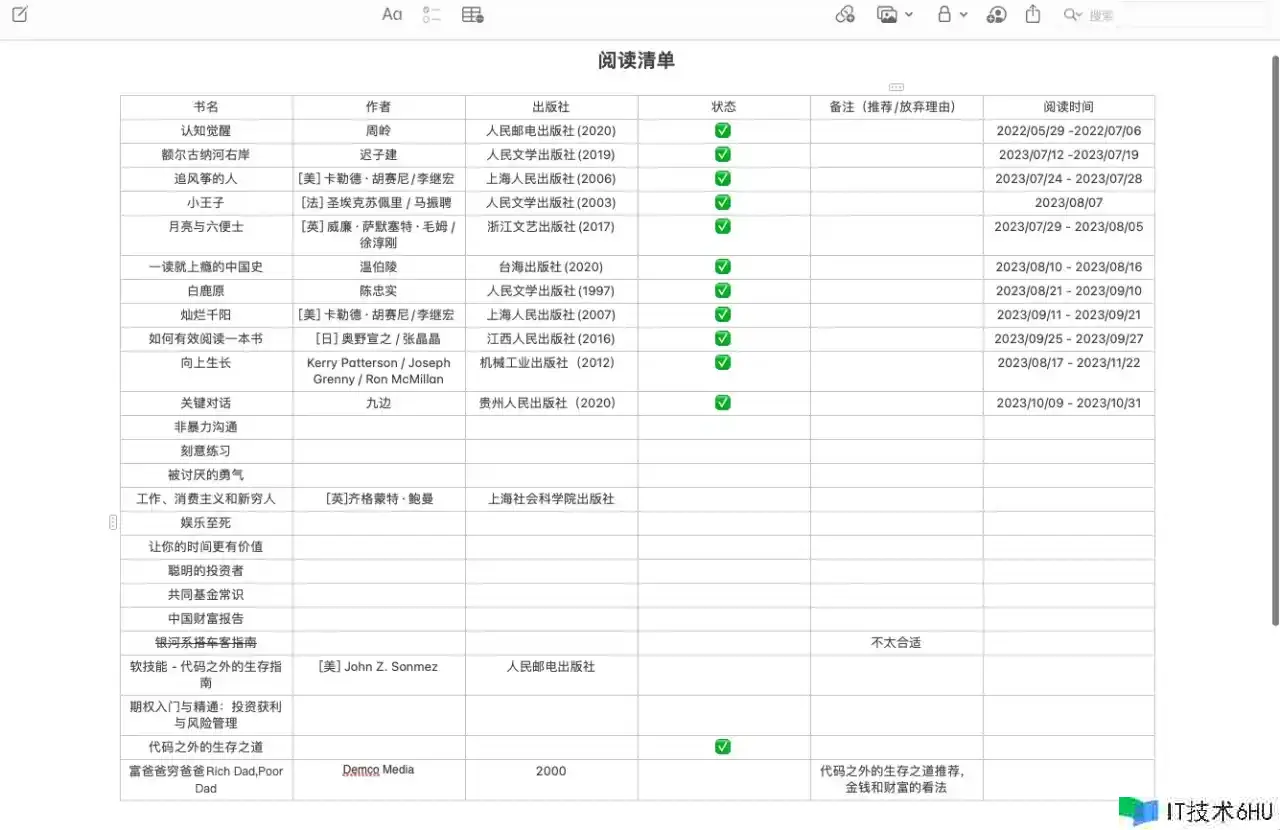Click the vertical scrollbar on the right

(x=1274, y=340)
